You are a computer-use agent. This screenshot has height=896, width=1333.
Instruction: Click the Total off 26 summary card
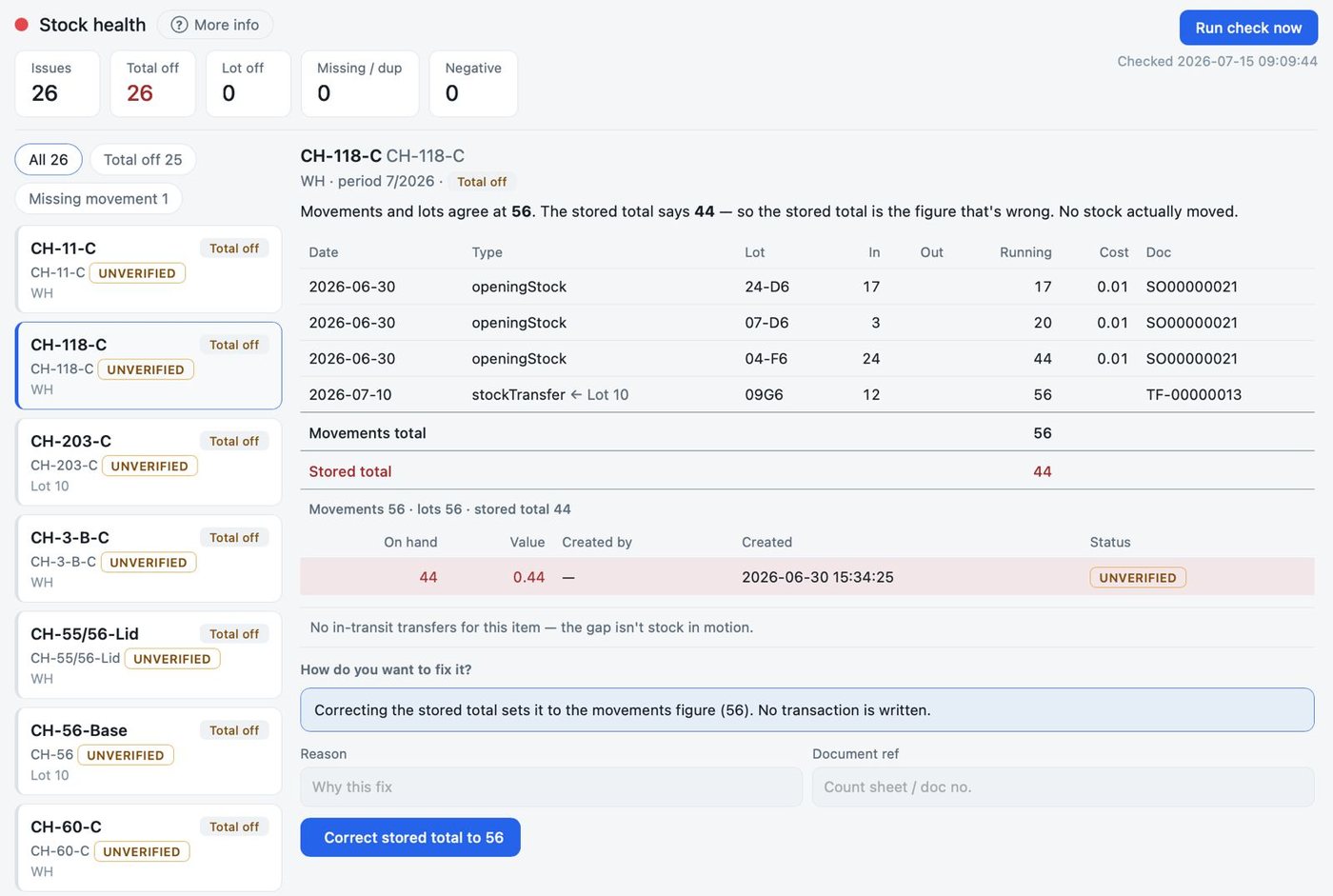coord(152,84)
